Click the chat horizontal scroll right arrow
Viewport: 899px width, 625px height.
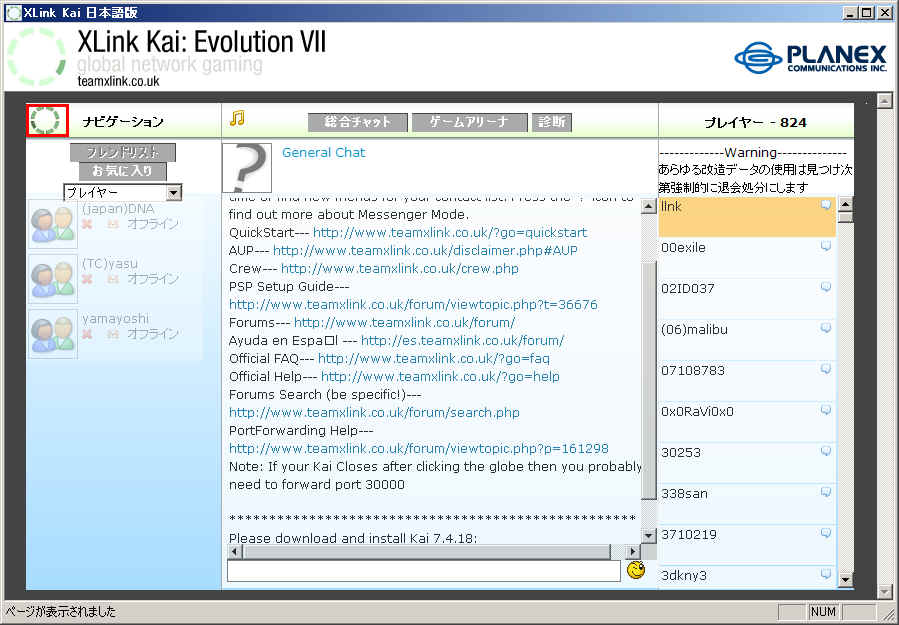tap(632, 552)
